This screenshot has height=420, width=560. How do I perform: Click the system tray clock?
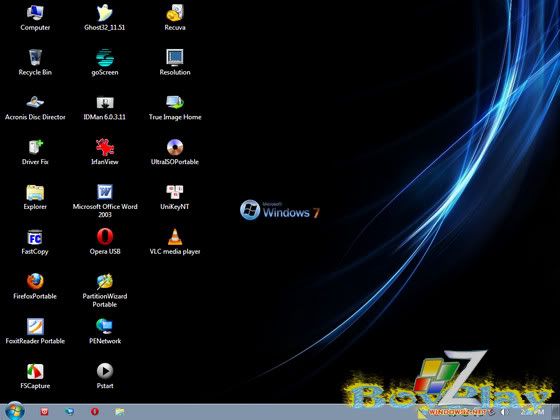pos(532,412)
